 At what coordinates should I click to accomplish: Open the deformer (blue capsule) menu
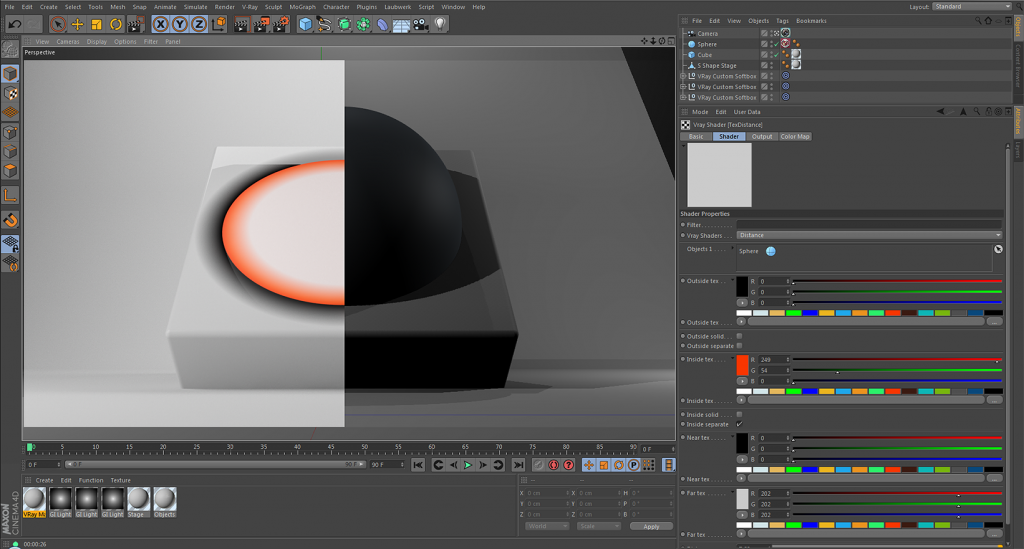point(383,25)
